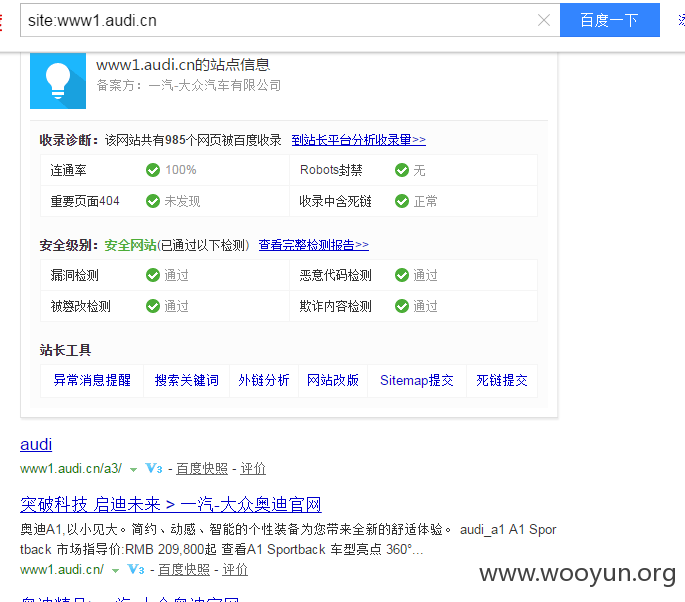Click the 收录中含死链 row label
The width and height of the screenshot is (685, 602).
(x=336, y=201)
